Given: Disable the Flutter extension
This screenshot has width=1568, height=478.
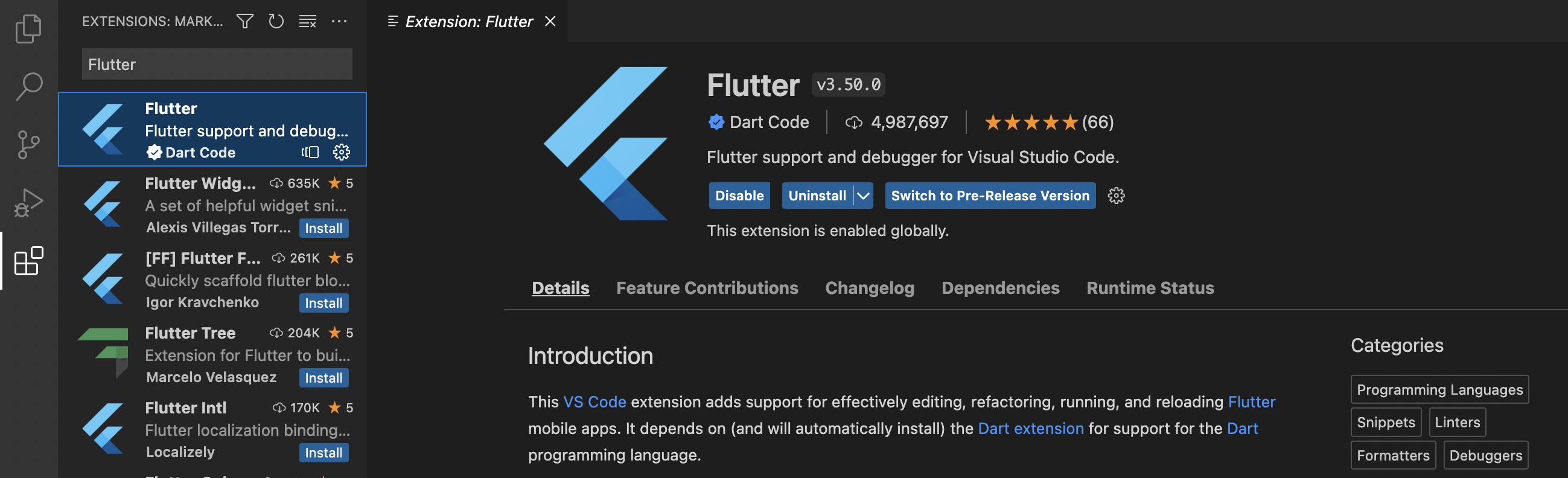Looking at the screenshot, I should pos(739,196).
